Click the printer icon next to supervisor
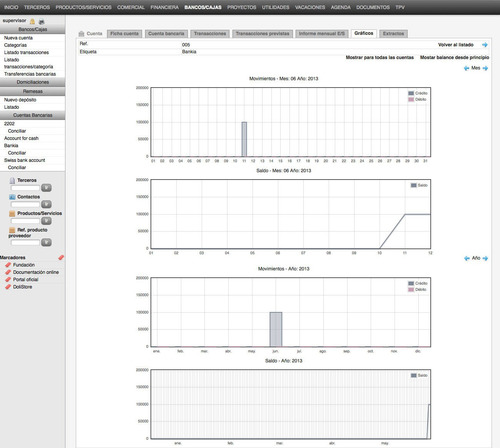Image resolution: width=500 pixels, height=448 pixels. point(41,22)
